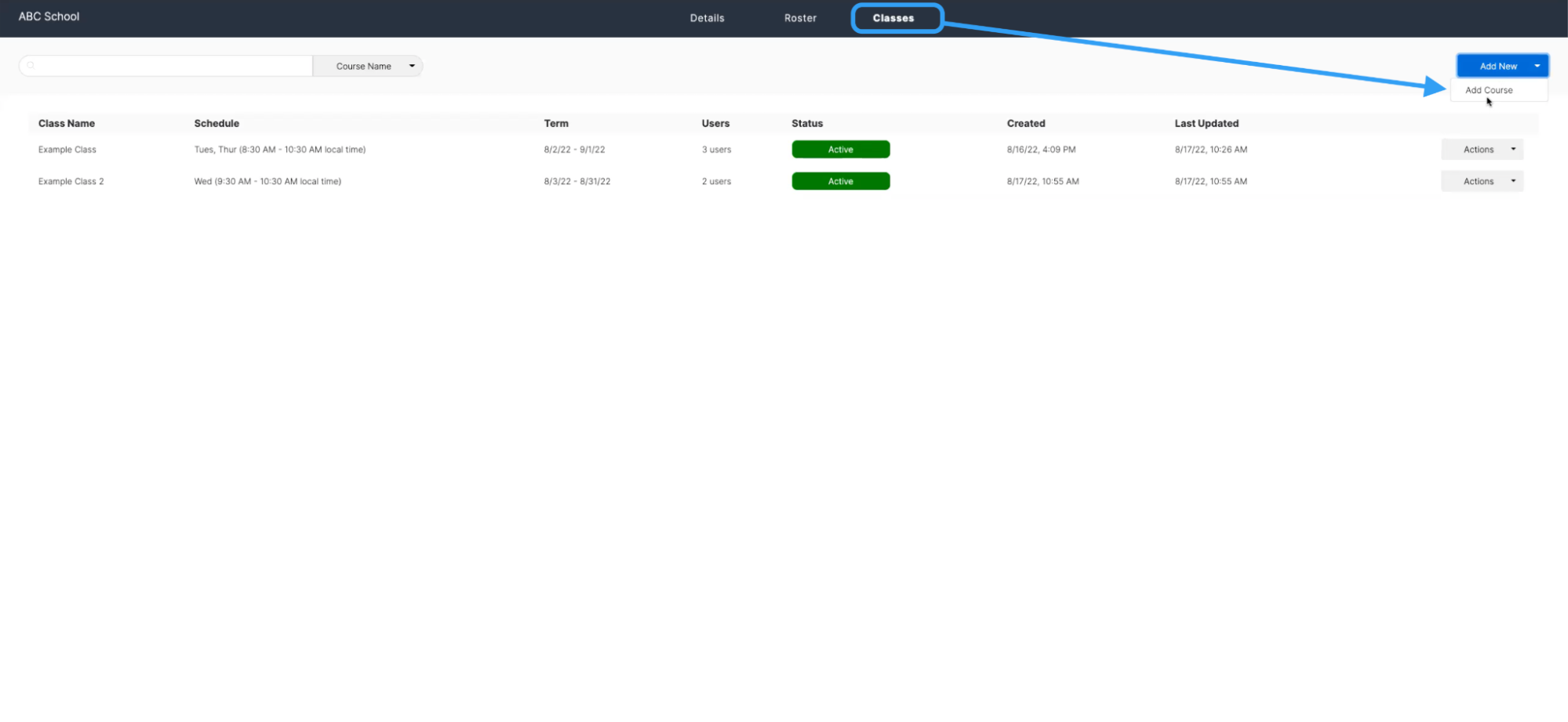
Task: Click the blue Add New button
Action: (x=1497, y=66)
